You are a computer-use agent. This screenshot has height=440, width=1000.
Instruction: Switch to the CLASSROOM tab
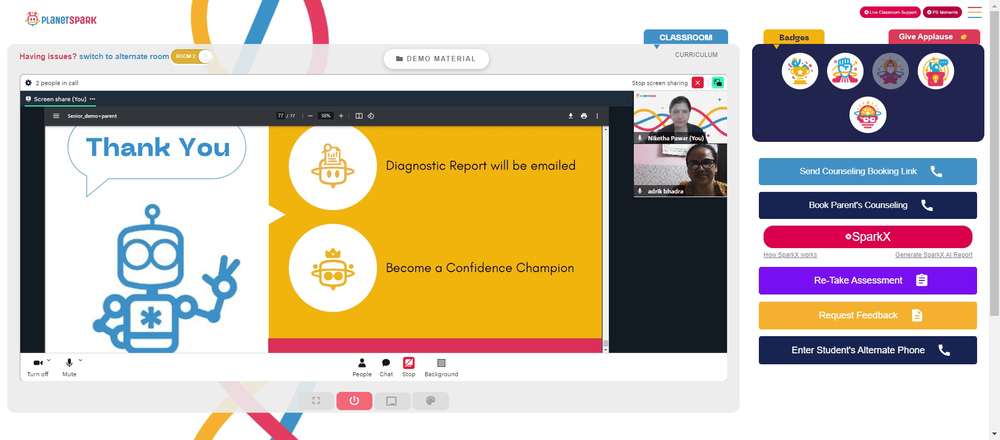[x=686, y=38]
